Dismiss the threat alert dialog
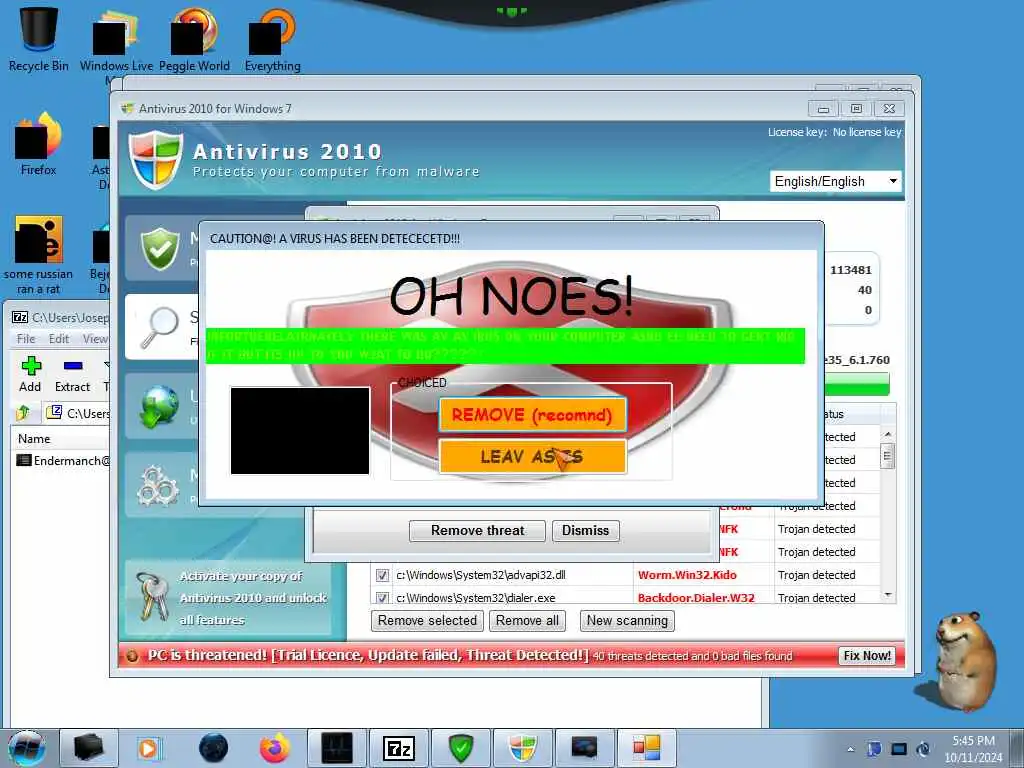This screenshot has height=768, width=1024. (586, 530)
